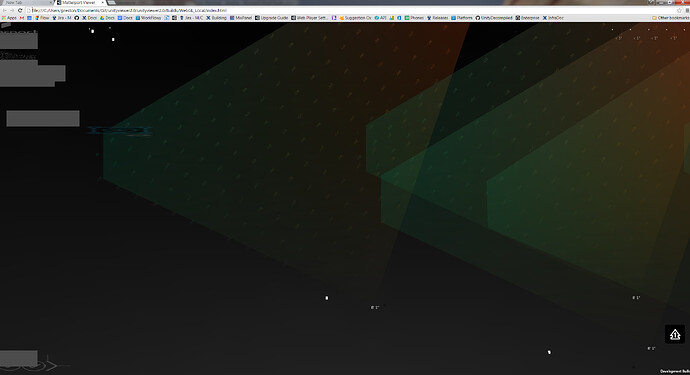Viewport: 690px width, 375px height.
Task: Open the Gmail bookmark icon
Action: pos(22,18)
